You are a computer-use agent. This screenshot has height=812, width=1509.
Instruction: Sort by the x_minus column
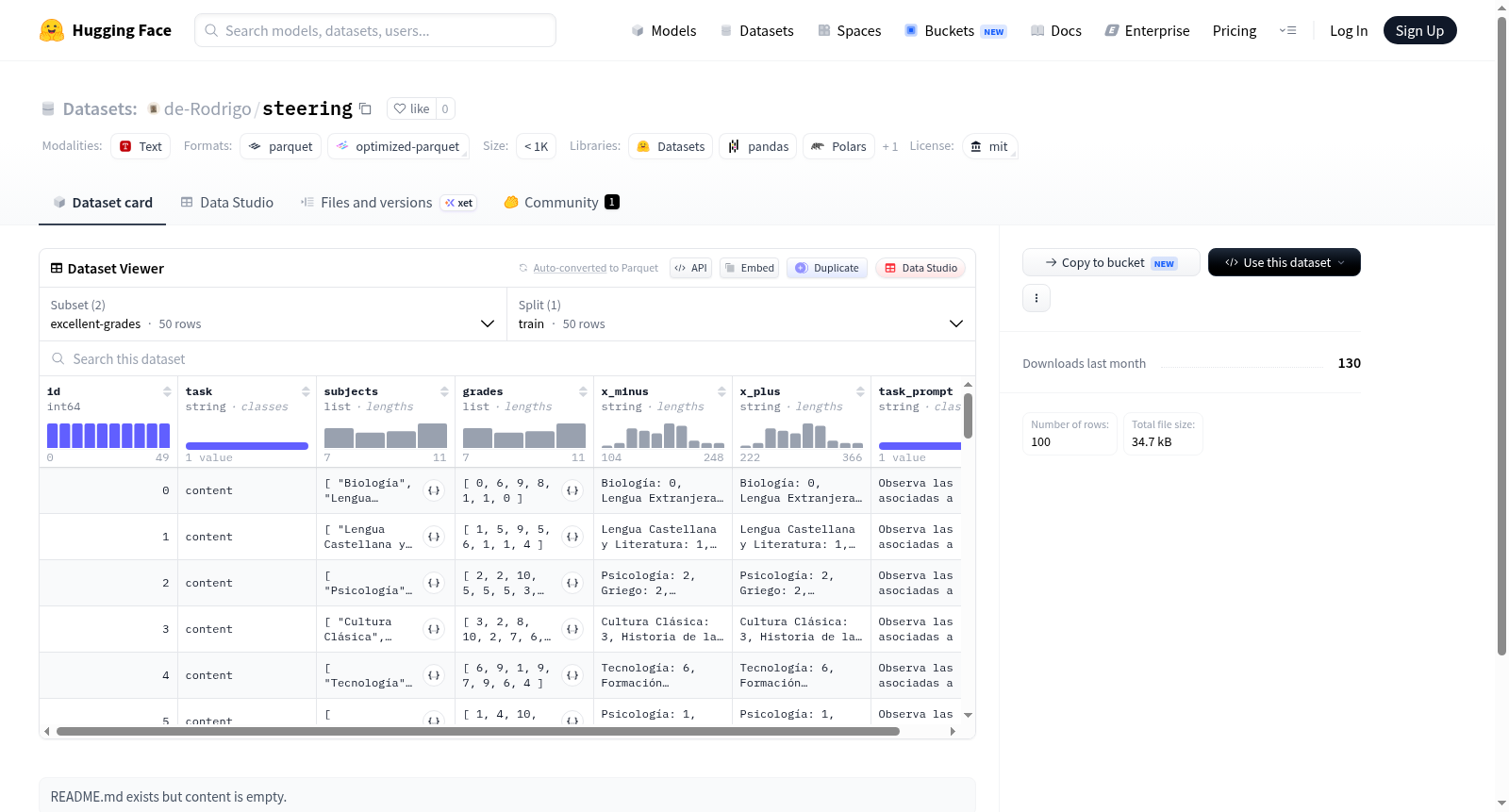point(721,391)
